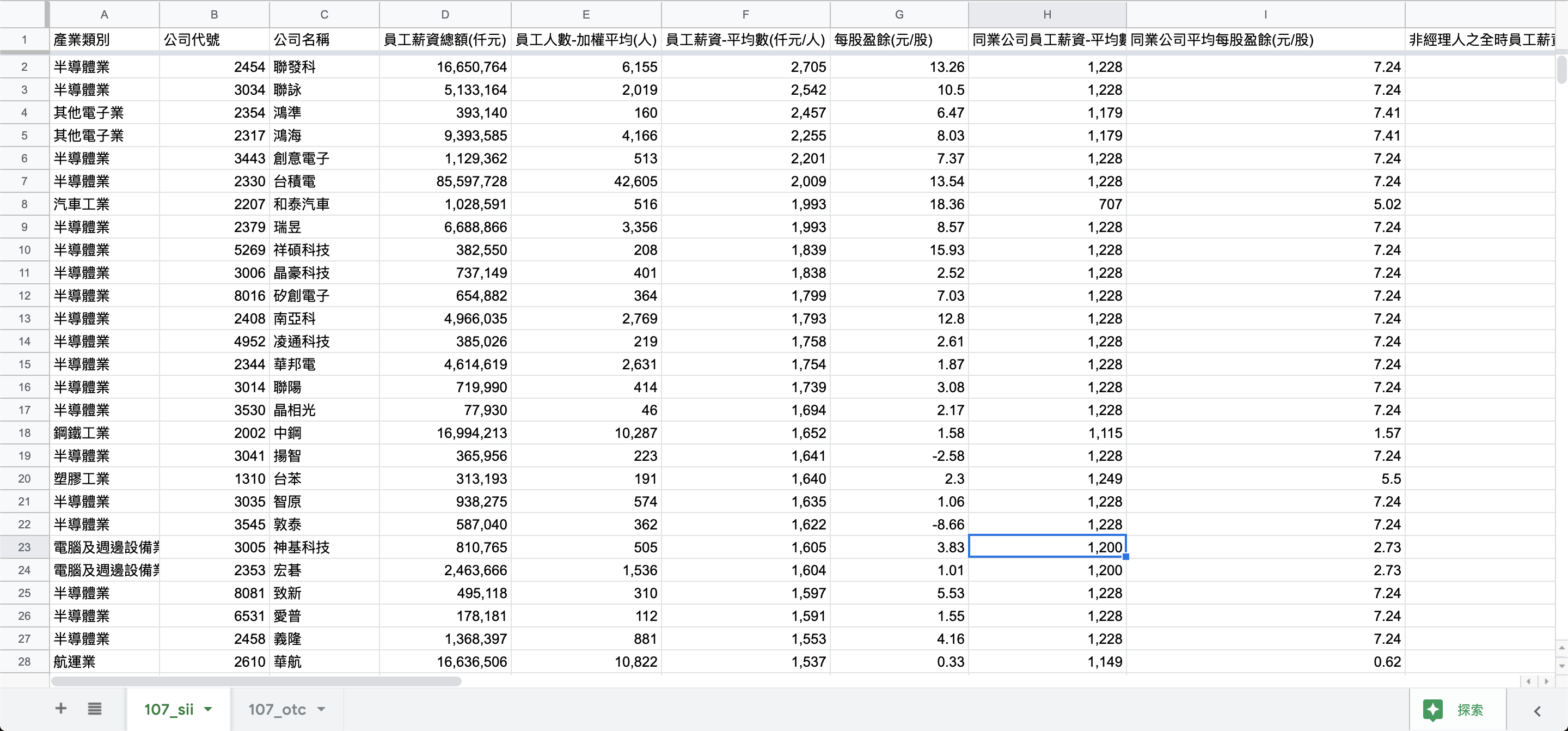The image size is (1568, 731).
Task: Select column H header
Action: [1048, 14]
